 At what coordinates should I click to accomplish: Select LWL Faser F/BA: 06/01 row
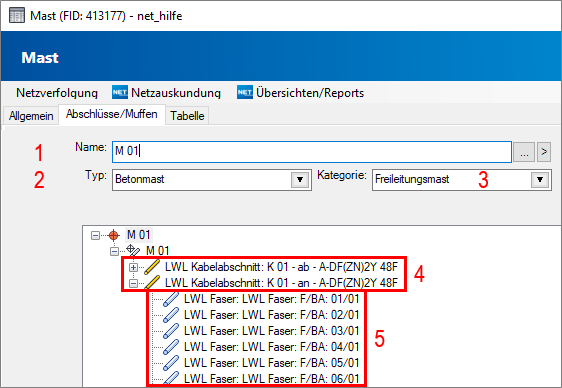click(x=271, y=378)
